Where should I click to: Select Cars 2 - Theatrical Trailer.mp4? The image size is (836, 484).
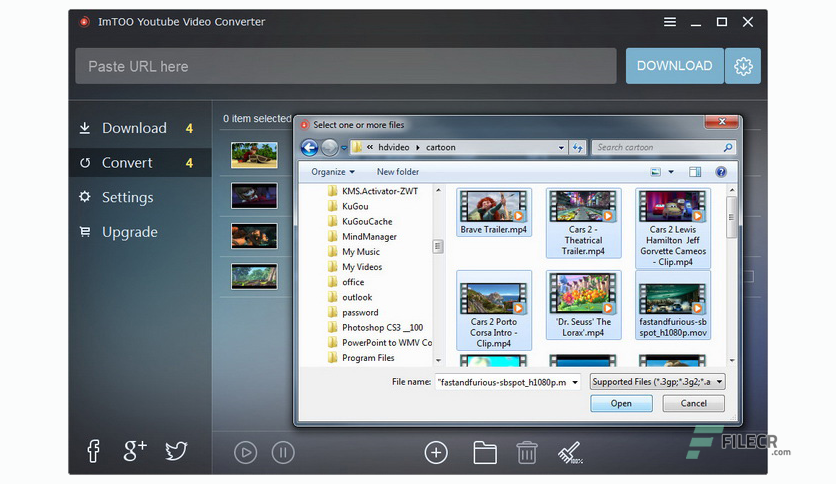pyautogui.click(x=583, y=223)
